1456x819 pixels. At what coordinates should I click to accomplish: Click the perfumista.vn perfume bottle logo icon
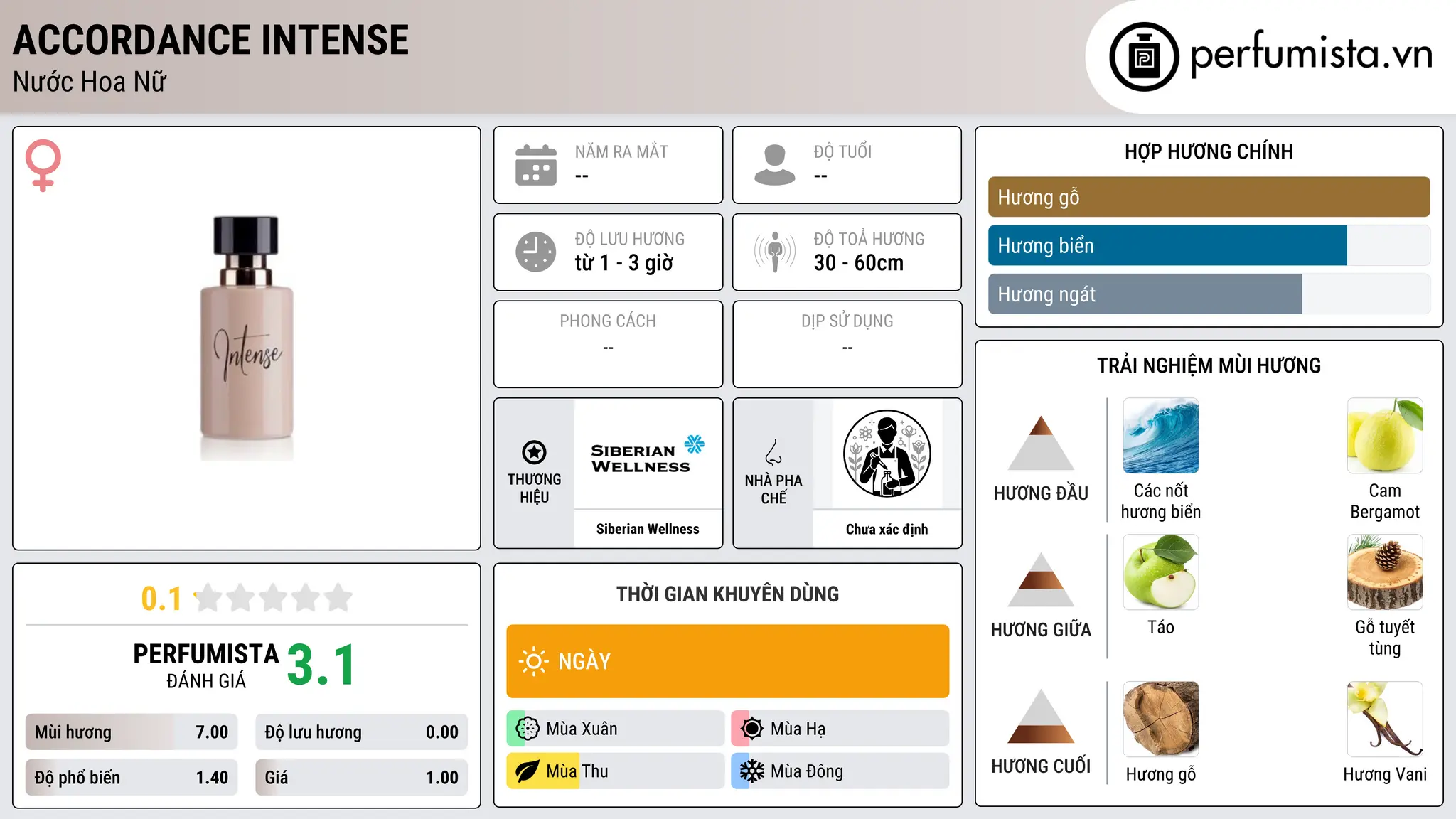click(1144, 57)
